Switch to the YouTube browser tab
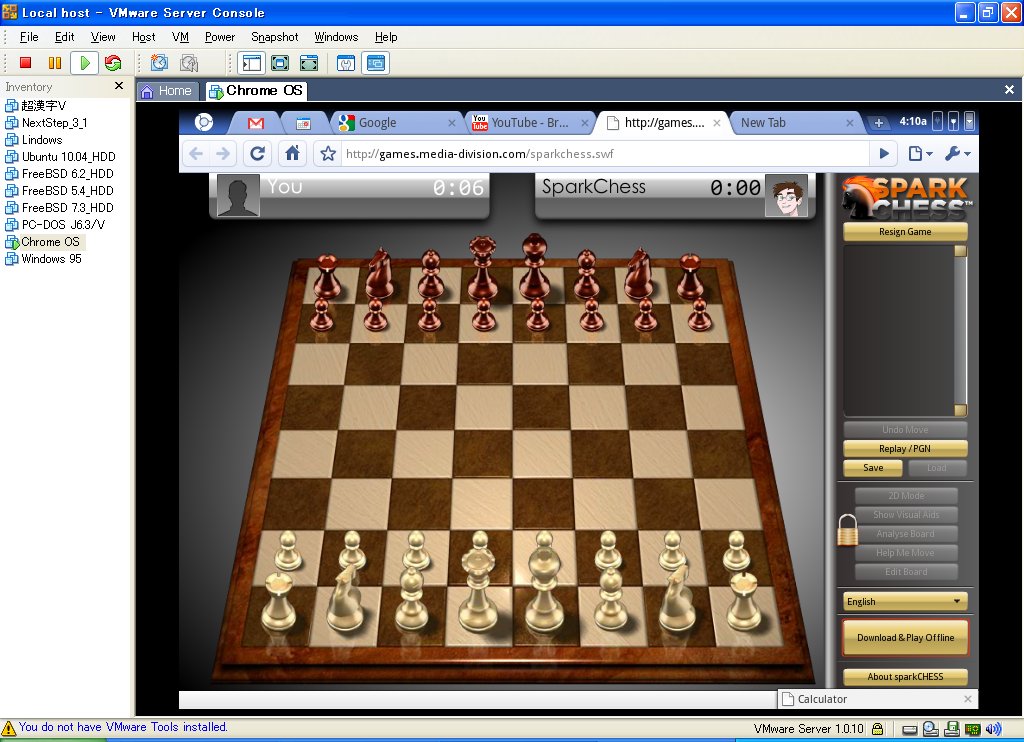Image resolution: width=1024 pixels, height=742 pixels. coord(529,123)
